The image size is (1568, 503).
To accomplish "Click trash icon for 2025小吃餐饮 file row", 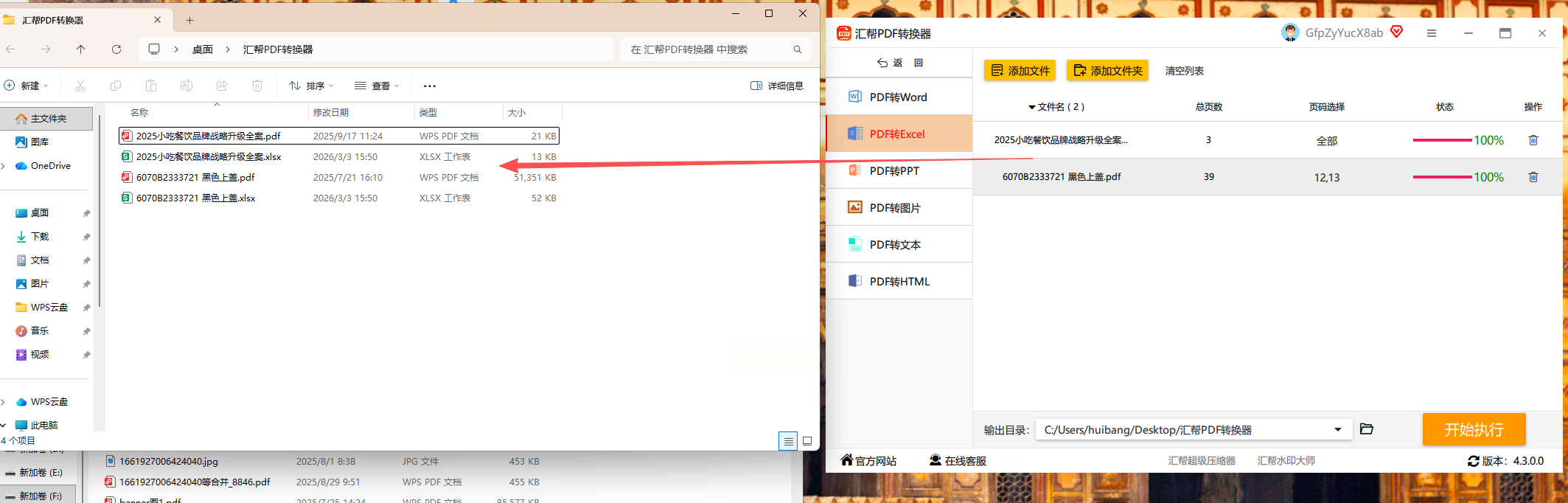I will pyautogui.click(x=1533, y=140).
